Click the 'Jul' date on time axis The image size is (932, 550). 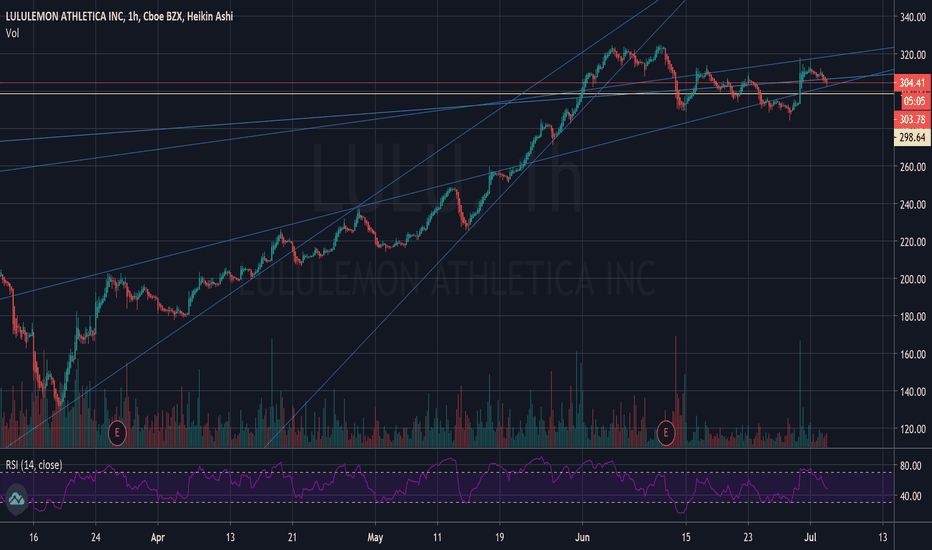pyautogui.click(x=810, y=538)
